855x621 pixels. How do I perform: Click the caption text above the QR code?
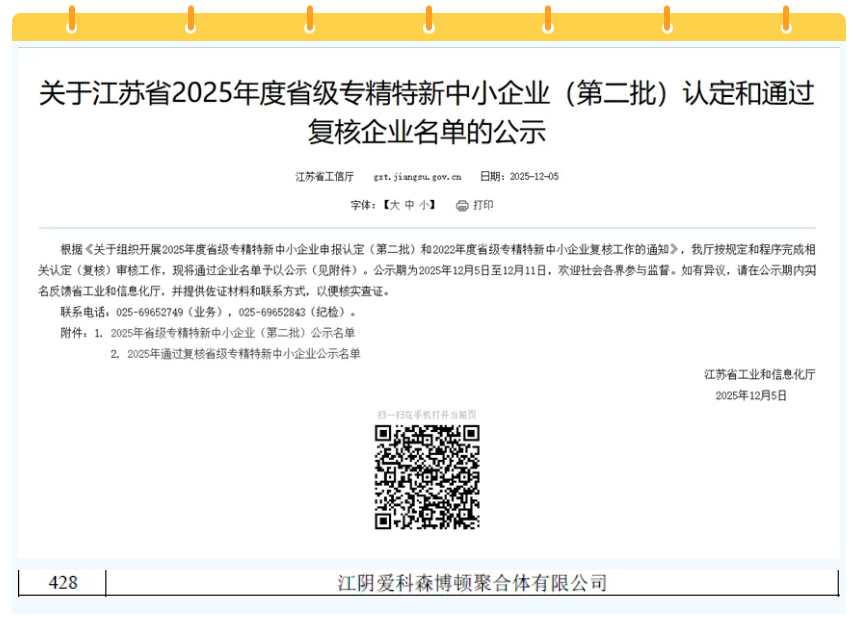pos(427,414)
